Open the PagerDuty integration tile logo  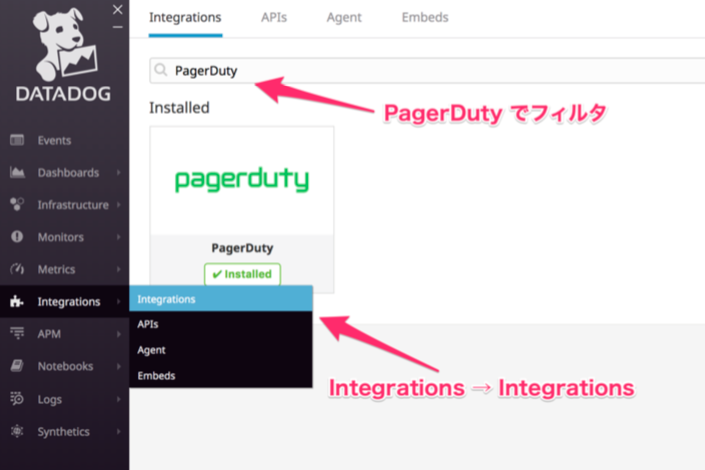(242, 180)
